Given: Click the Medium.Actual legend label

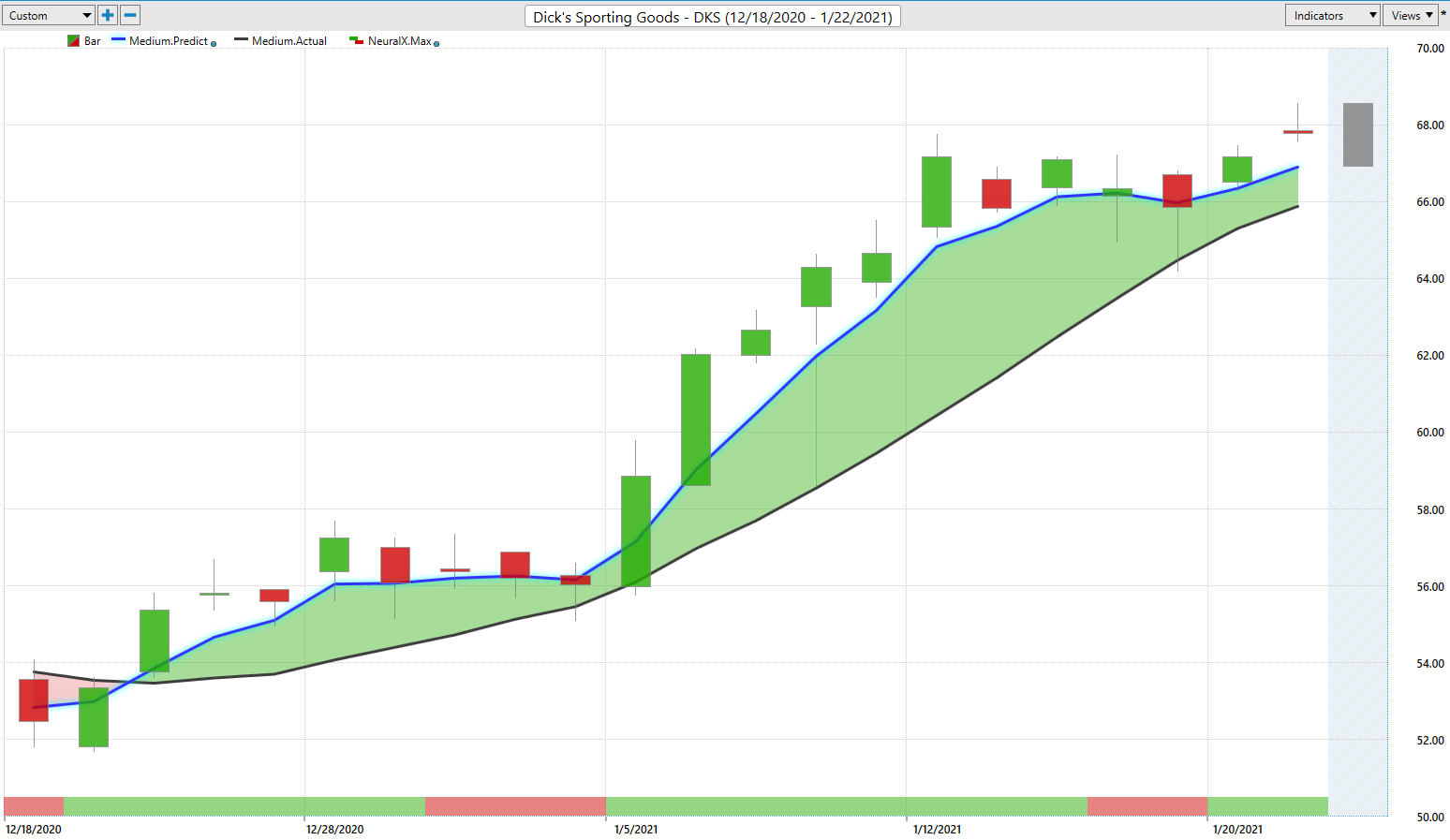Looking at the screenshot, I should point(289,41).
